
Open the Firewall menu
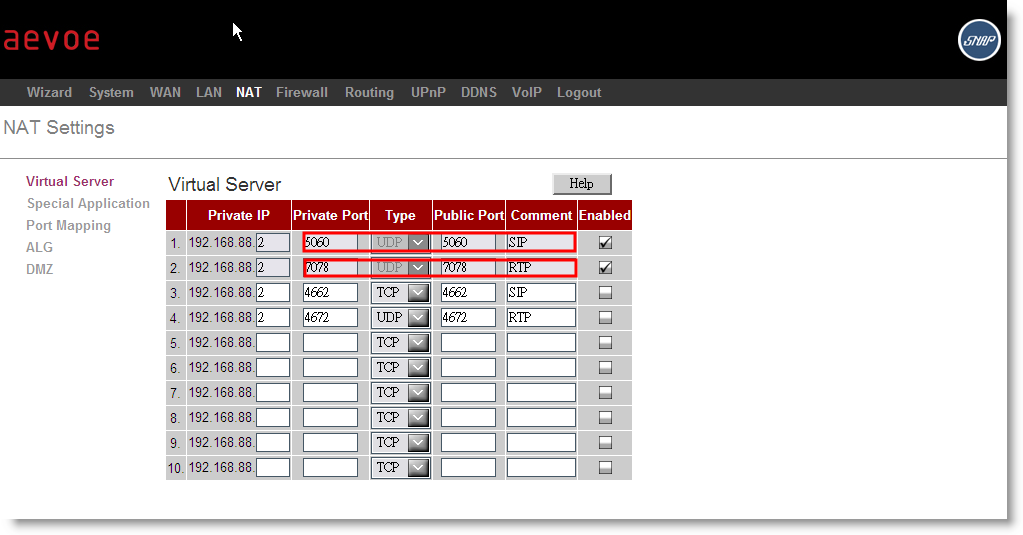coord(301,93)
